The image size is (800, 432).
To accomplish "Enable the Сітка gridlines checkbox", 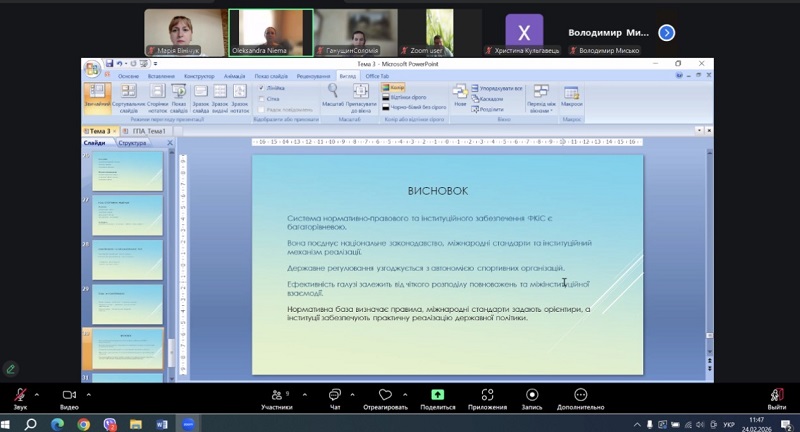I will [262, 99].
